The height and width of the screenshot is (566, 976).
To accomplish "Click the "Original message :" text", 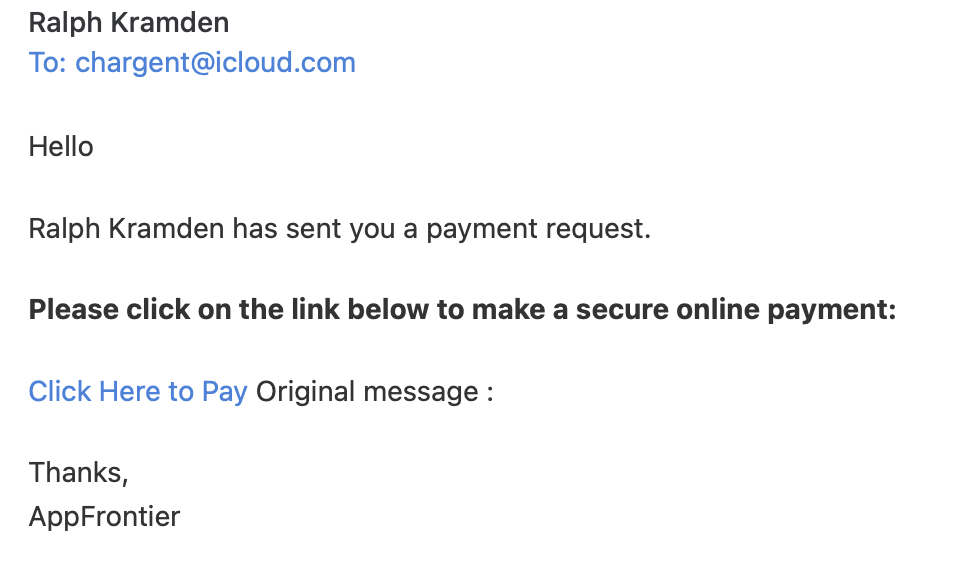I will click(375, 391).
